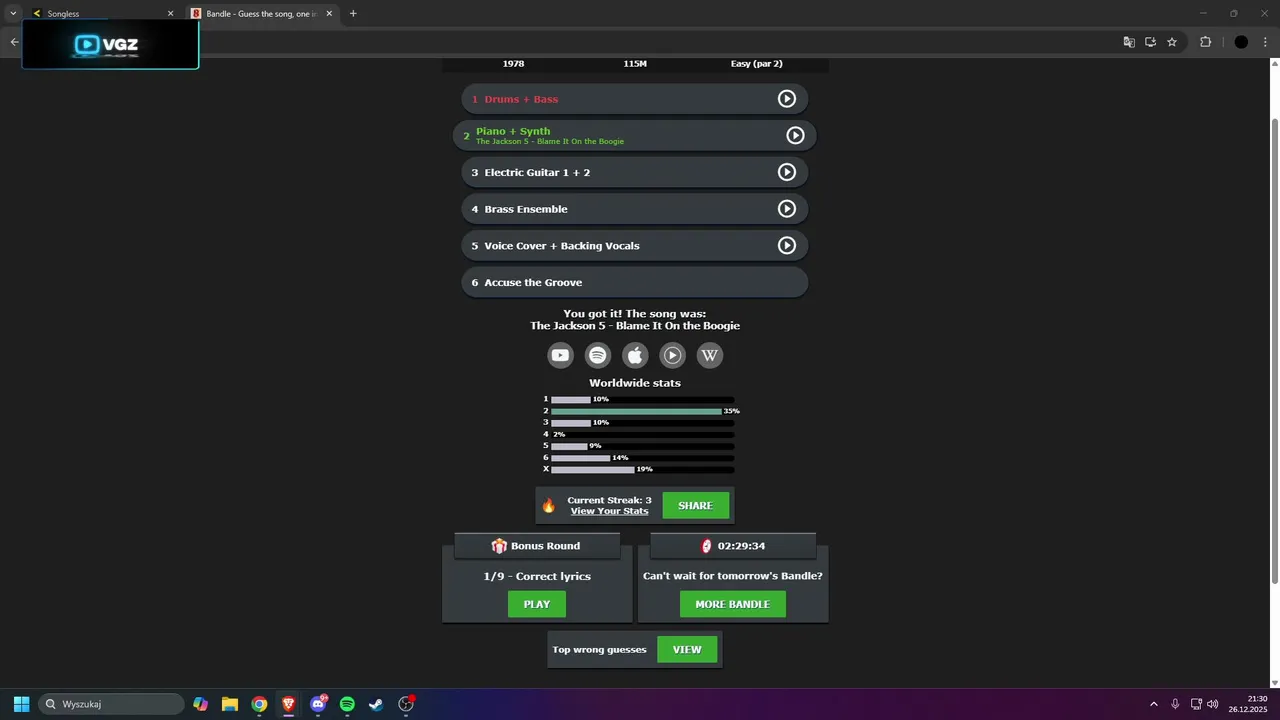Click the 1/9 - Correct lyrics text
This screenshot has width=1280, height=720.
click(x=537, y=576)
